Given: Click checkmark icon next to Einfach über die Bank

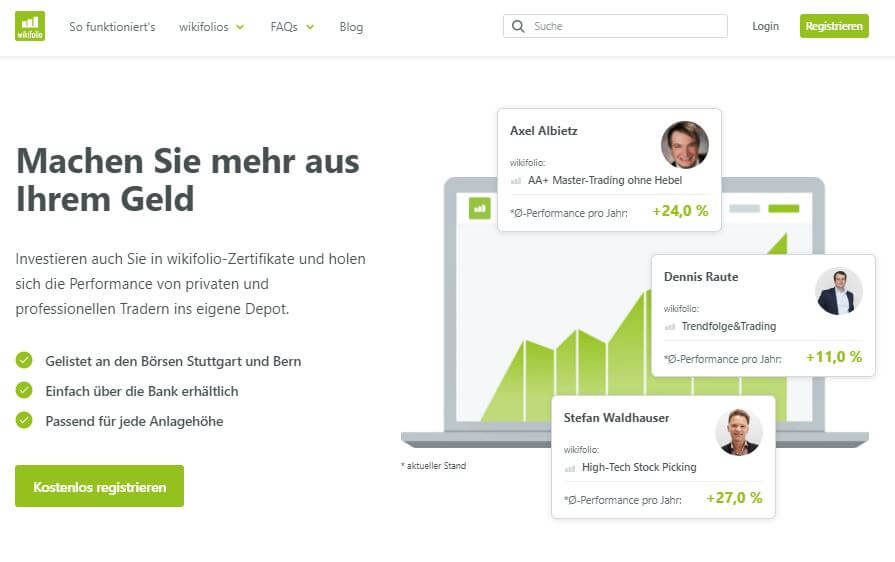Looking at the screenshot, I should coord(24,390).
